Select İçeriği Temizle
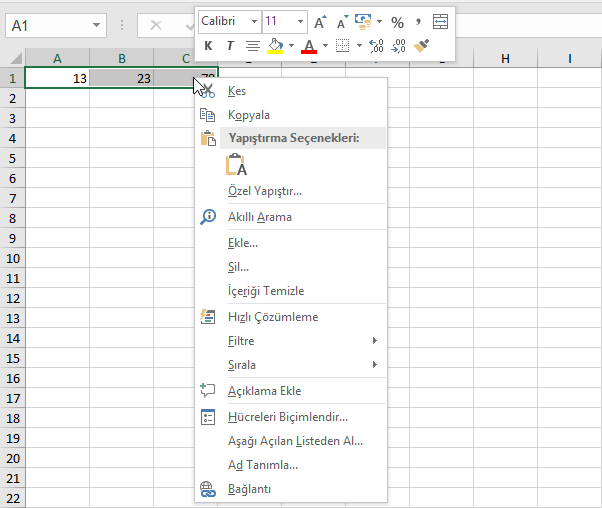The image size is (602, 508). tap(291, 291)
